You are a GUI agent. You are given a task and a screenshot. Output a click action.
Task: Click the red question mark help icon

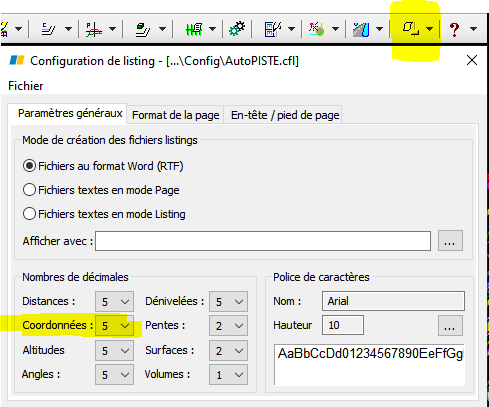click(455, 29)
